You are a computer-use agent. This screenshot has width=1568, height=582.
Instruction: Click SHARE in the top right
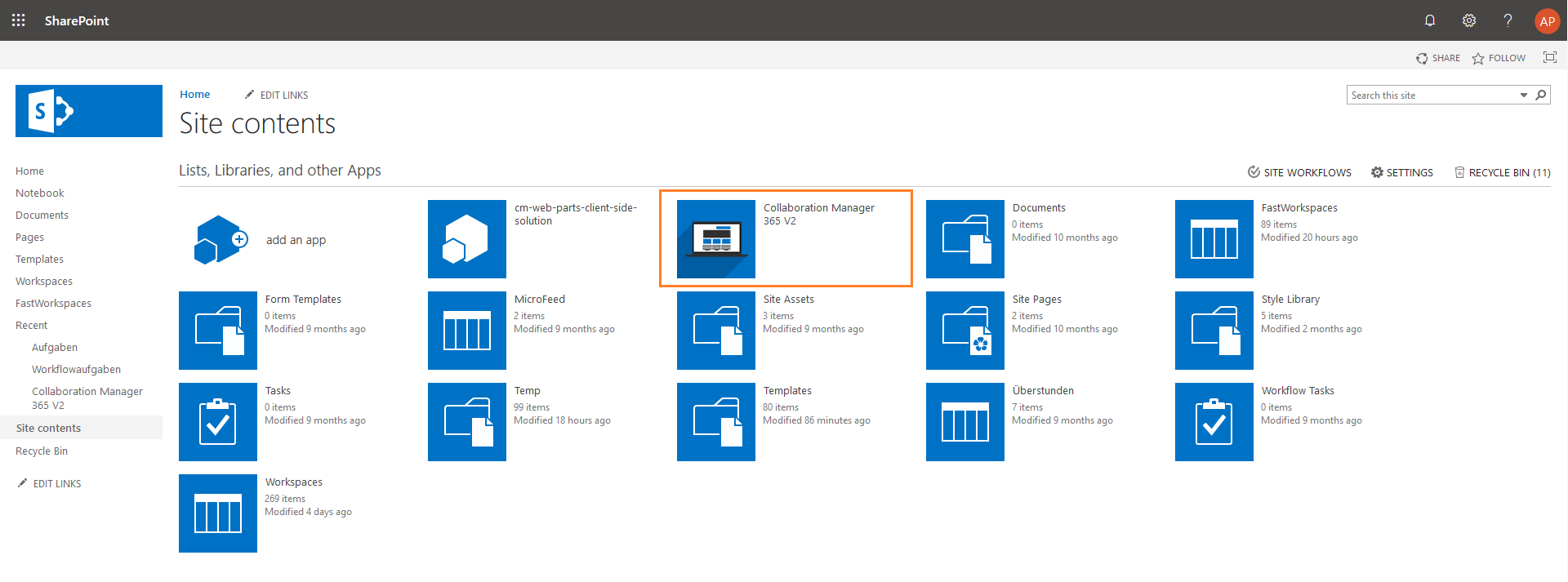(1438, 58)
